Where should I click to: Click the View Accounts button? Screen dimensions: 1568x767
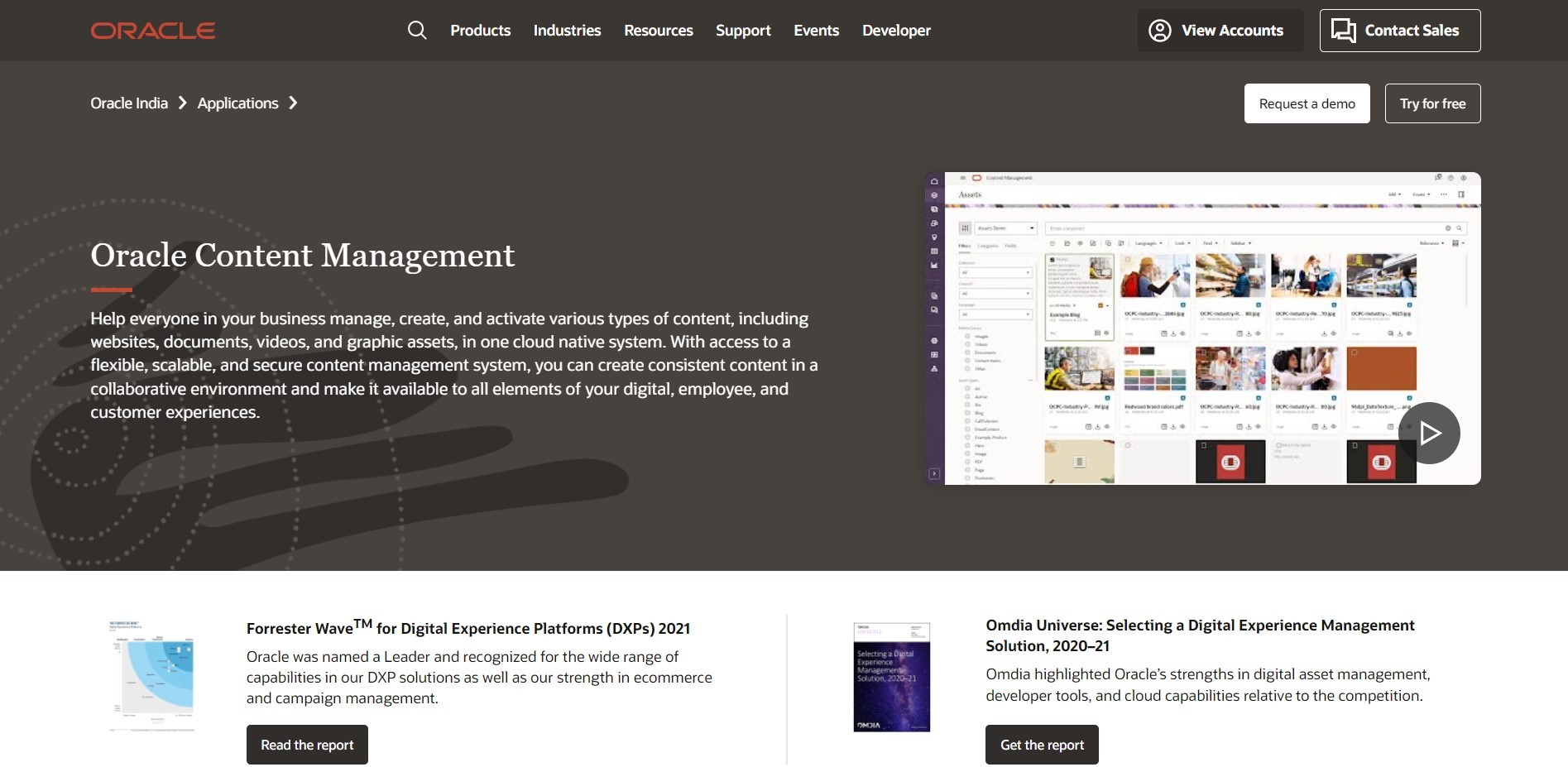[x=1220, y=31]
